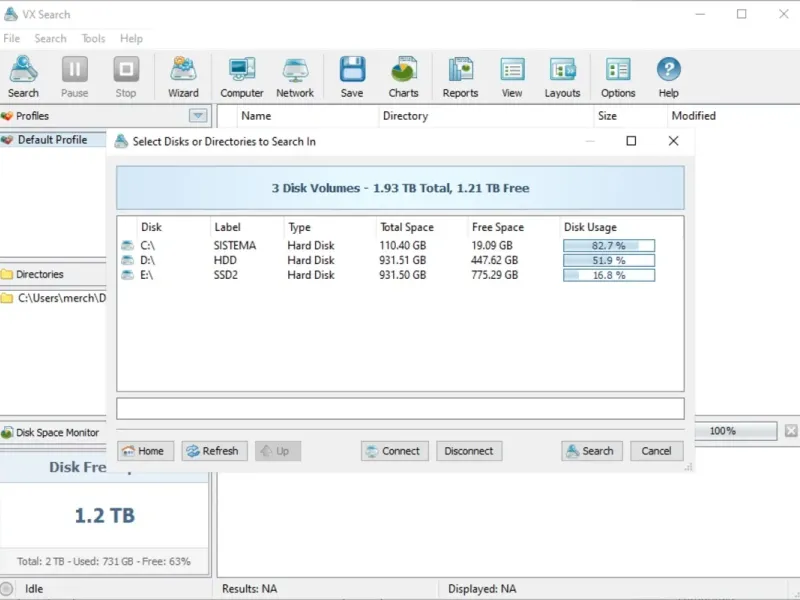
Task: Click the Refresh button
Action: tap(214, 451)
